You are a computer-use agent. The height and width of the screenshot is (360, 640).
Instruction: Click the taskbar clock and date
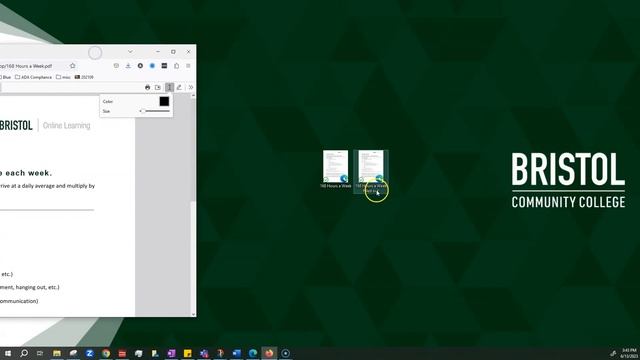pos(629,353)
